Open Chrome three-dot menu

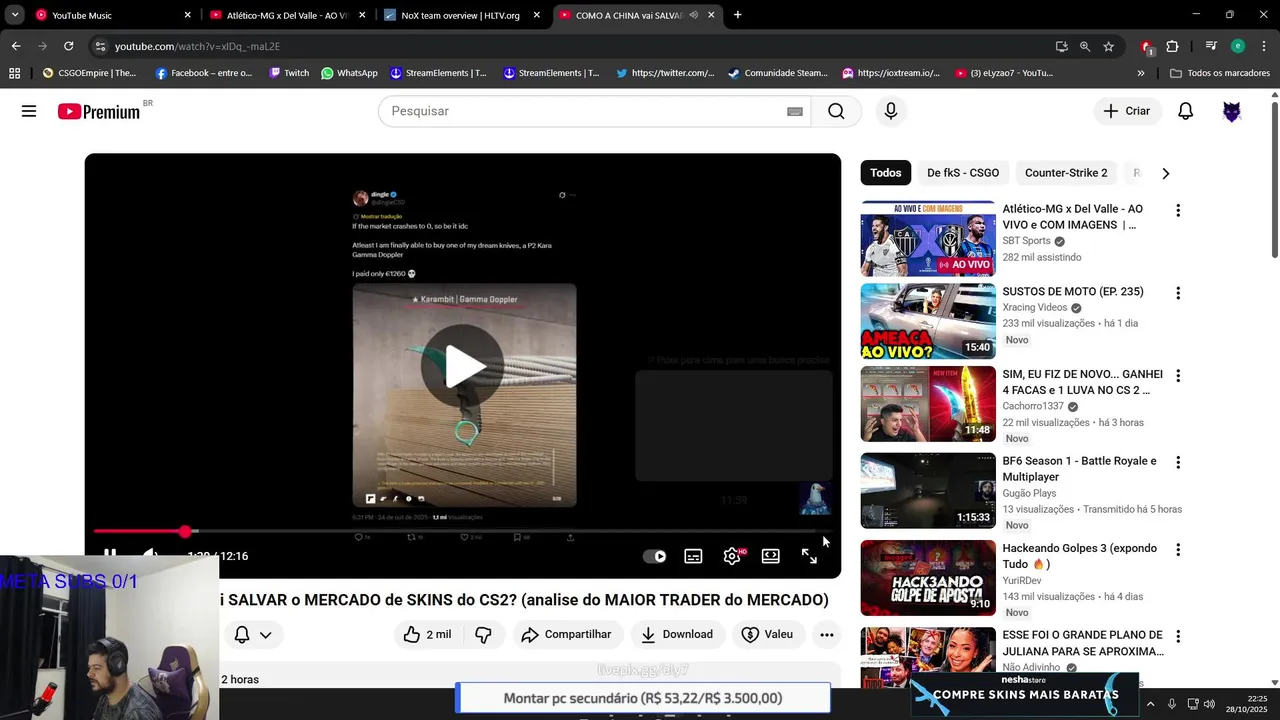(1264, 46)
